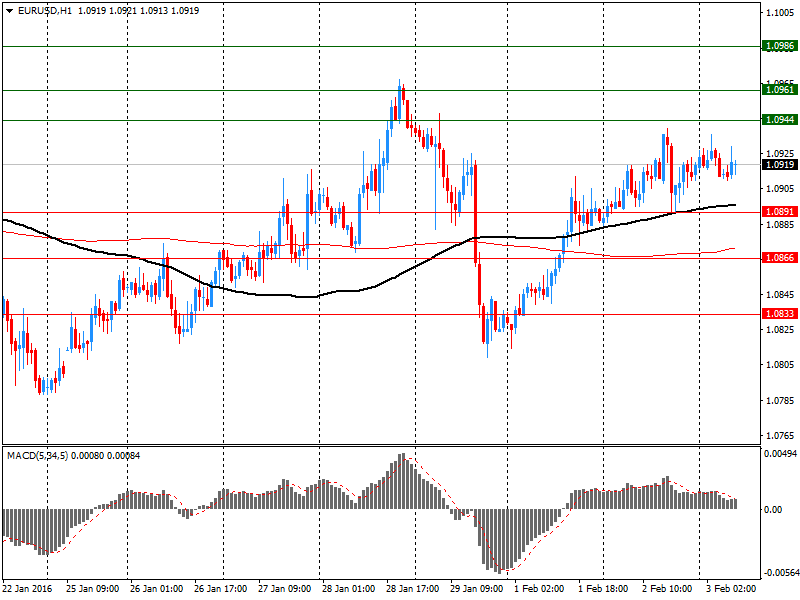The image size is (800, 600).
Task: Click the 1.1005 price scale value
Action: coord(781,13)
